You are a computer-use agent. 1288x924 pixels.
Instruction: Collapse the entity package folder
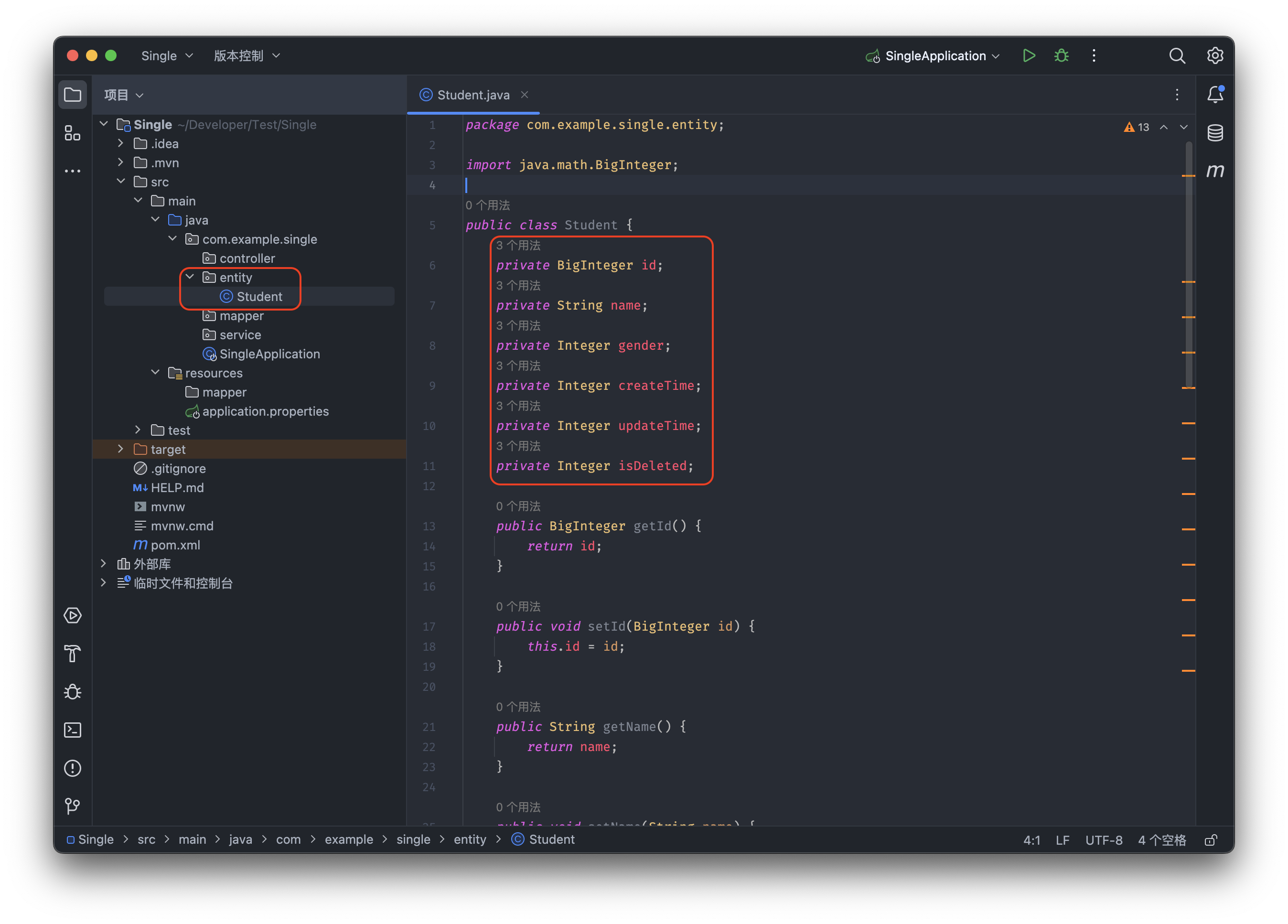tap(190, 277)
